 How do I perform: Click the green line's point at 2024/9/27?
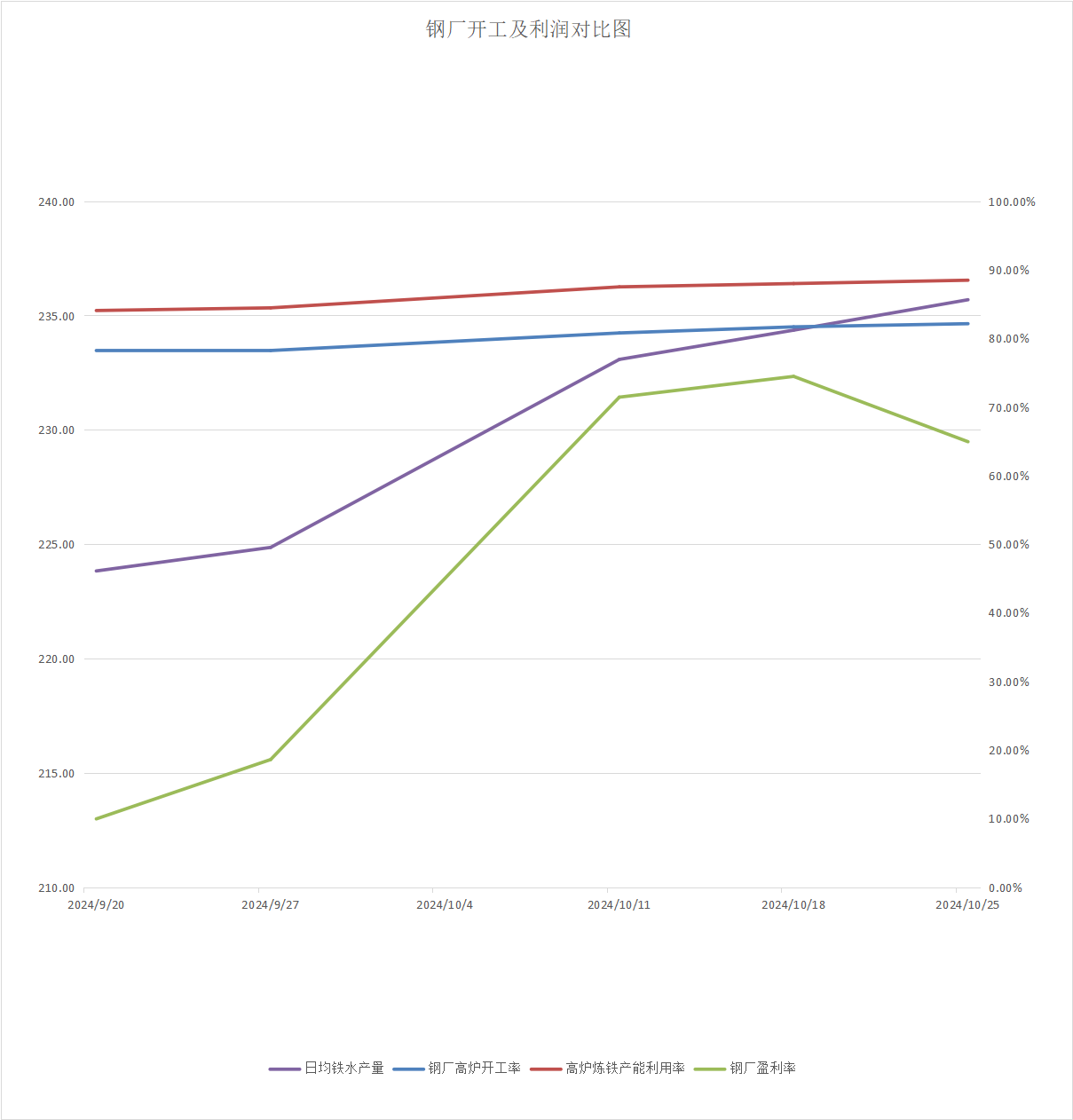pos(271,760)
